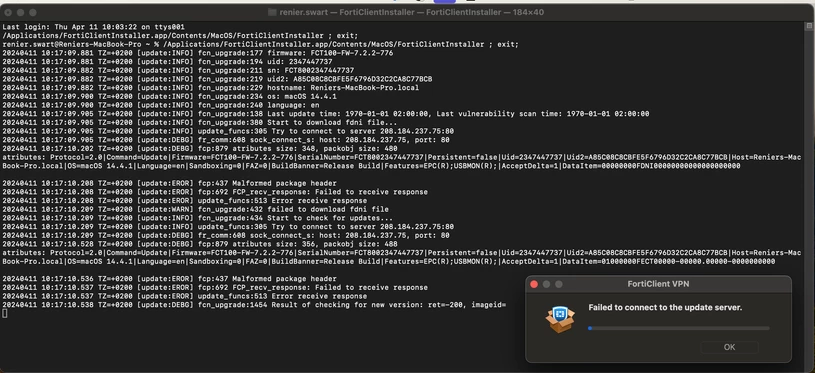Screen dimensions: 815x373
Task: Click the uid2 A85C08C8CBFE5F6796D32C2CA8C77BCB line
Action: 217,79
